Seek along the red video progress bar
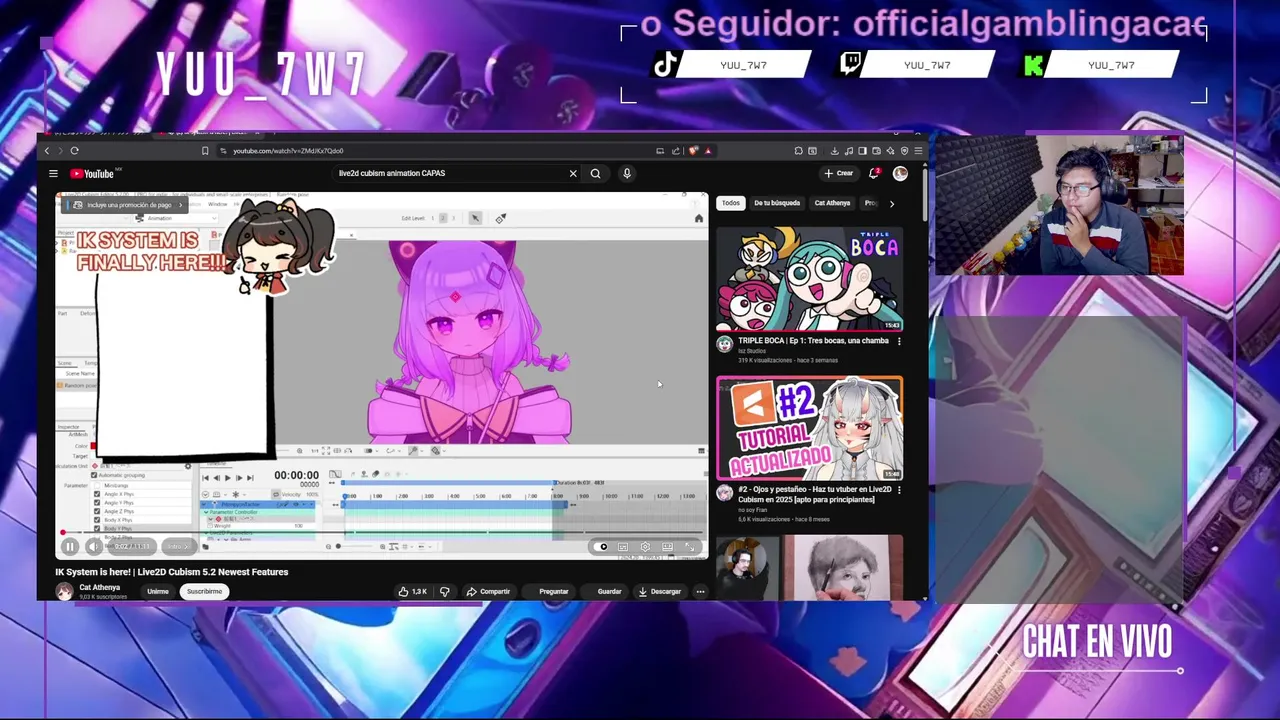1280x720 pixels. tap(381, 533)
